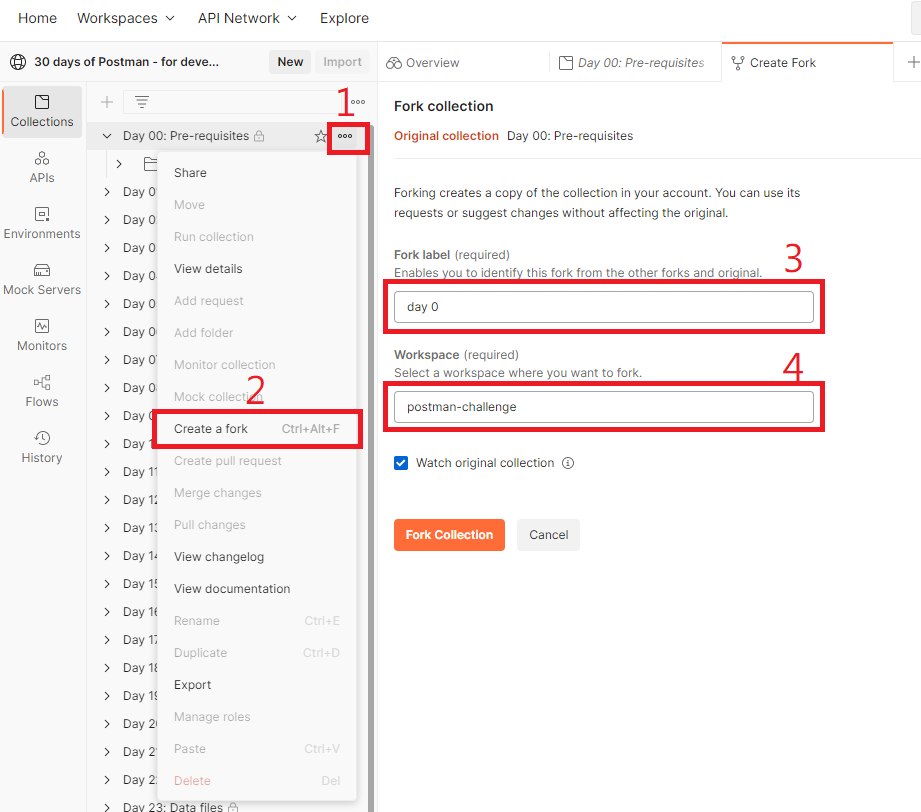Open the Monitors sidebar panel
921x812 pixels.
(x=42, y=335)
